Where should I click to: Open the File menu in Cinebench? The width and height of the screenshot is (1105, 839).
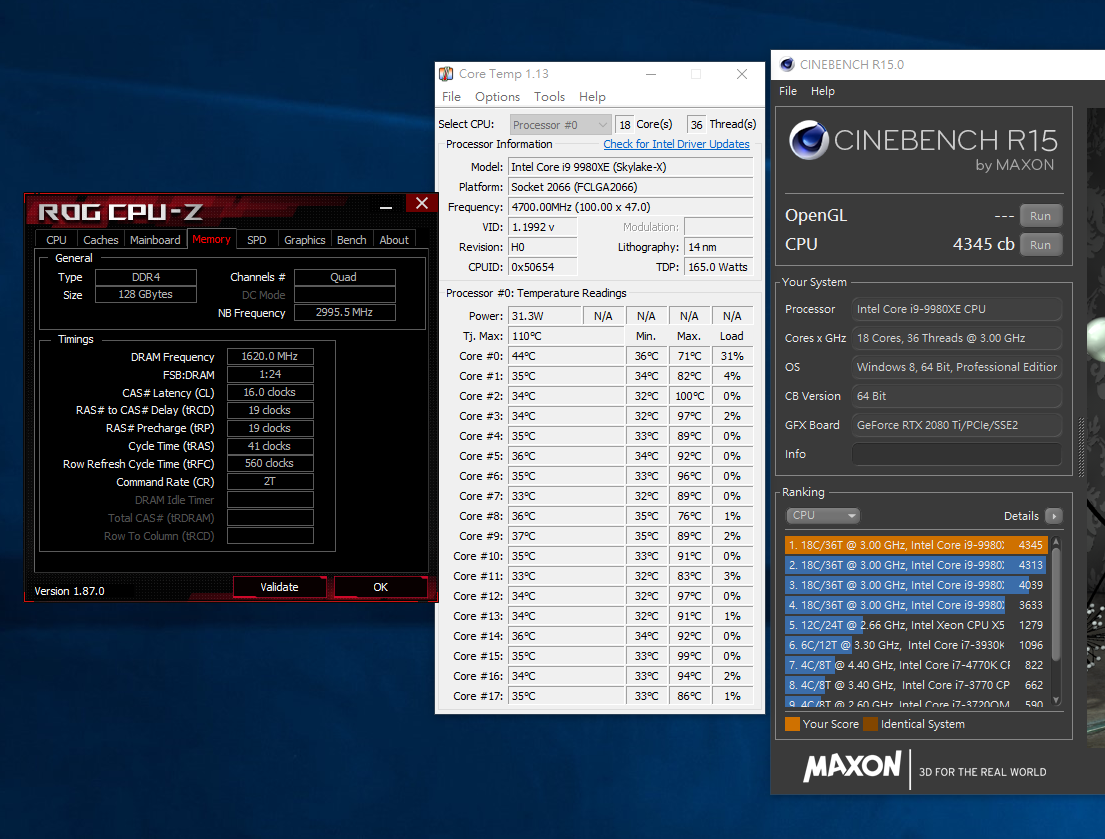click(x=788, y=91)
